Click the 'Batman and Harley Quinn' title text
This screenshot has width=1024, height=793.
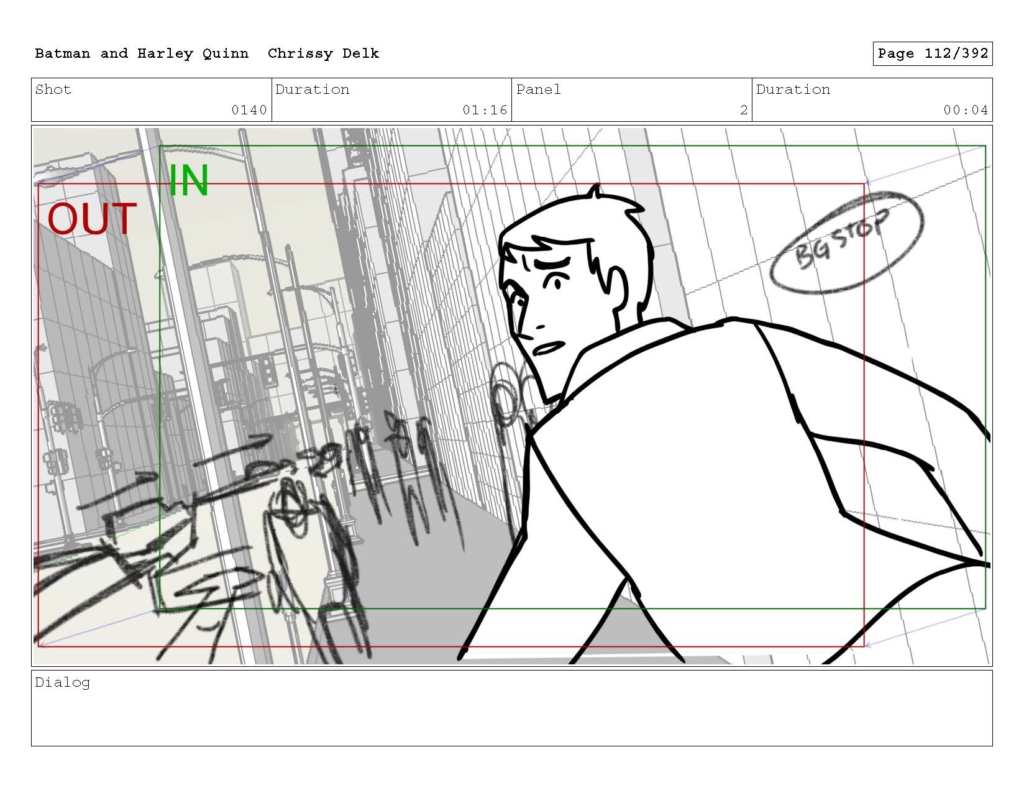(142, 54)
